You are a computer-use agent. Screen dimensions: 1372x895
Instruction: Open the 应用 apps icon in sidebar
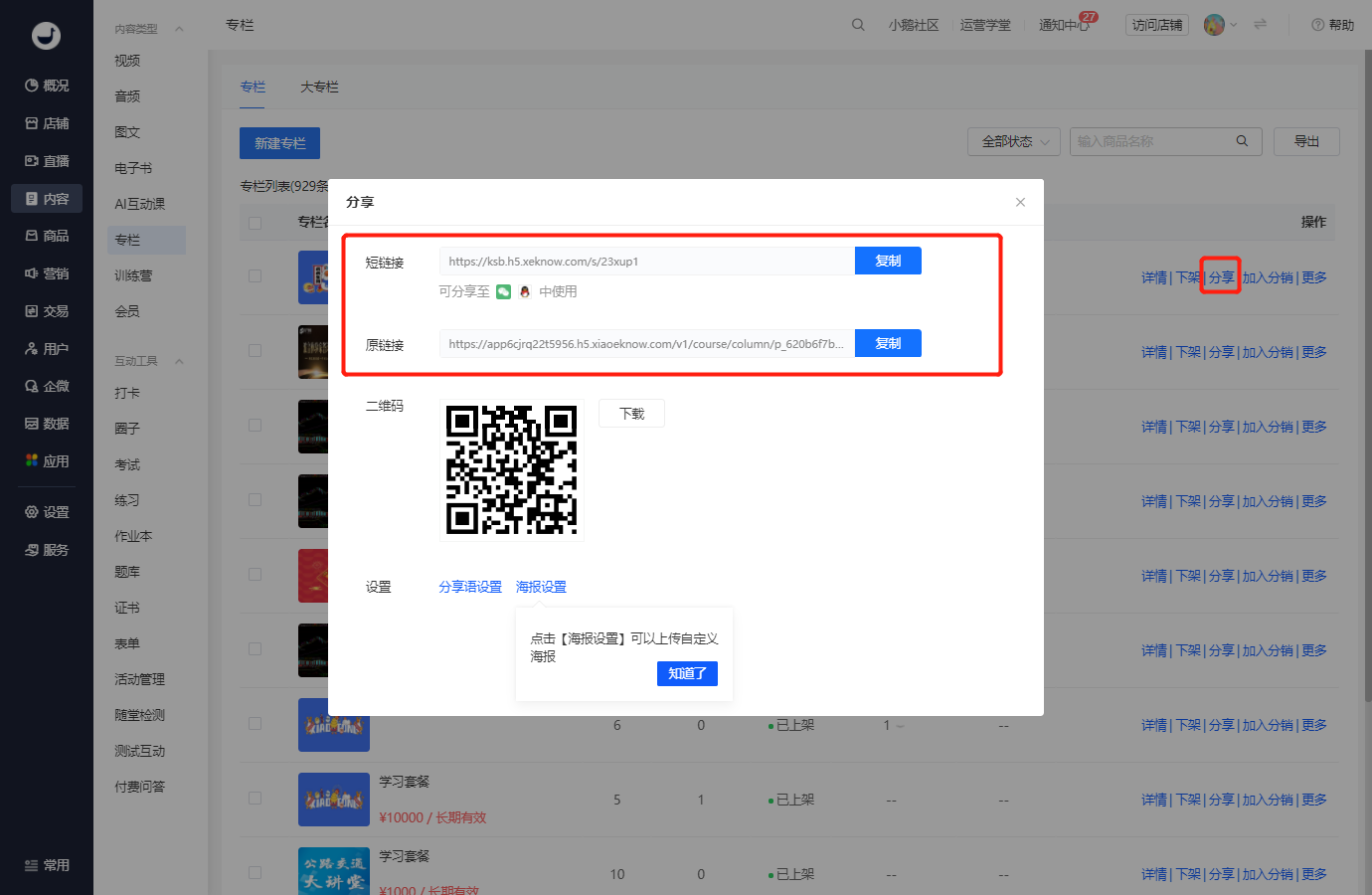point(32,461)
